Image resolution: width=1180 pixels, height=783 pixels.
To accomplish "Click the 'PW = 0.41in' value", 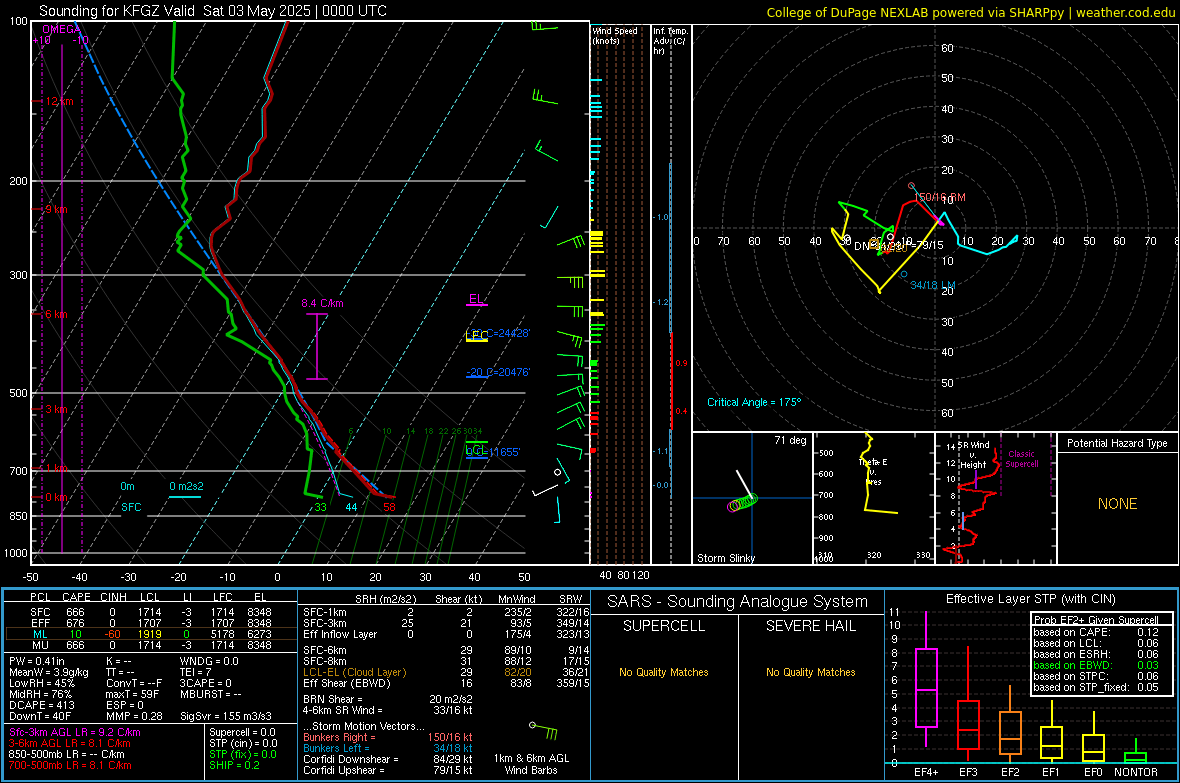I will (x=37, y=661).
